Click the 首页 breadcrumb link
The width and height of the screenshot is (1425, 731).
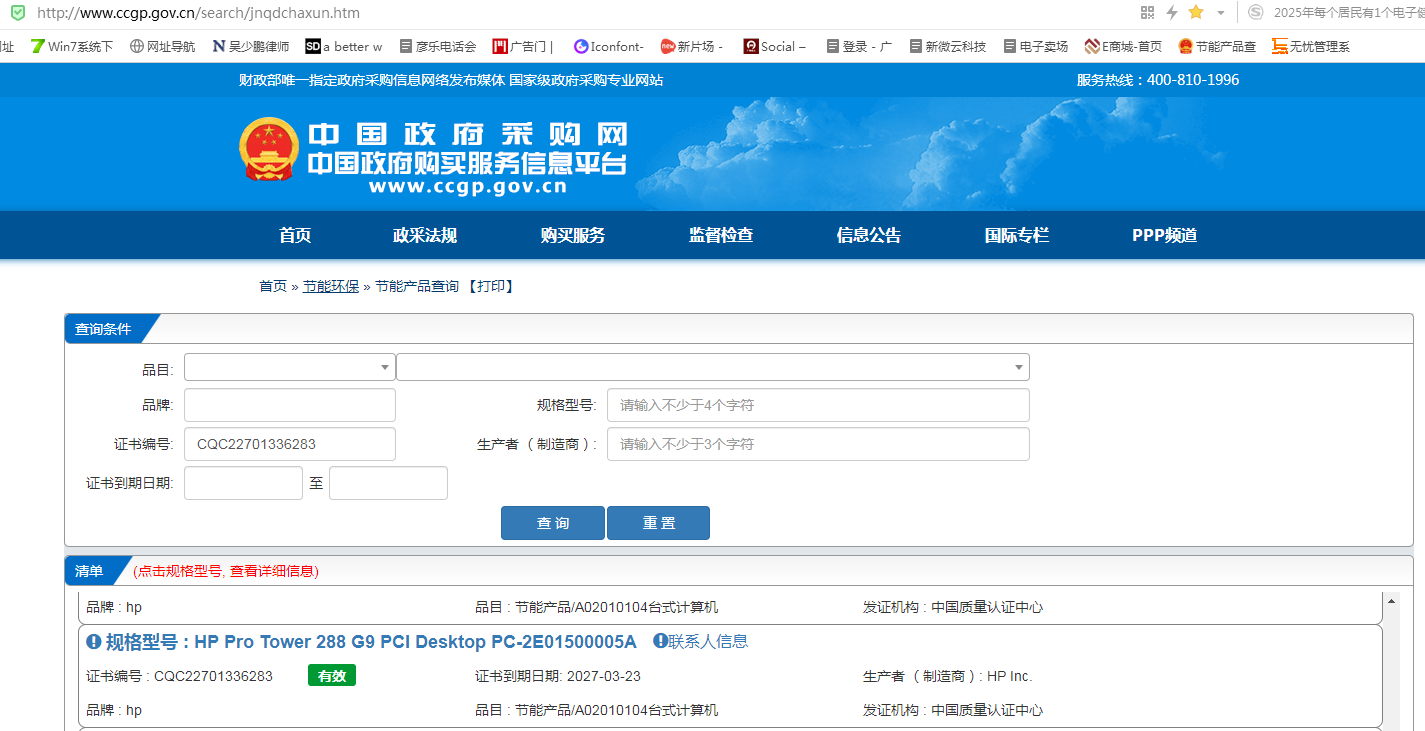(x=273, y=286)
